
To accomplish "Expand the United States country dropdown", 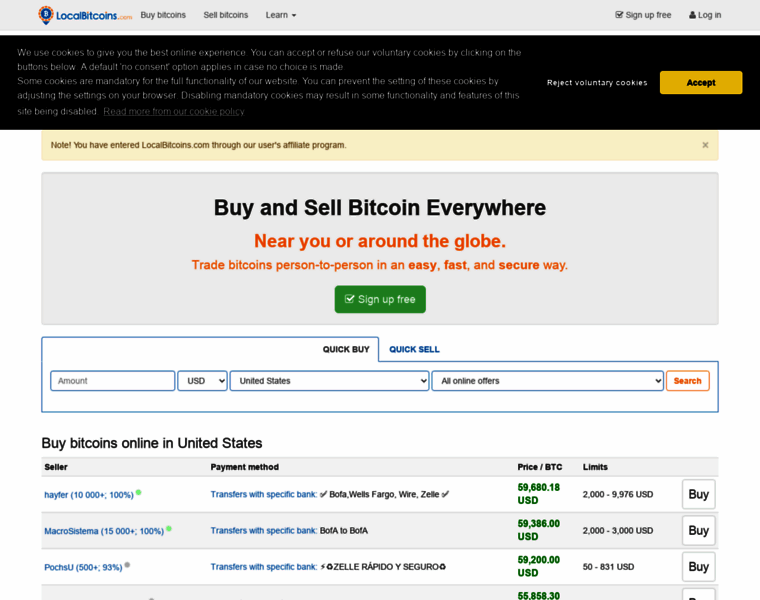I will pyautogui.click(x=329, y=381).
